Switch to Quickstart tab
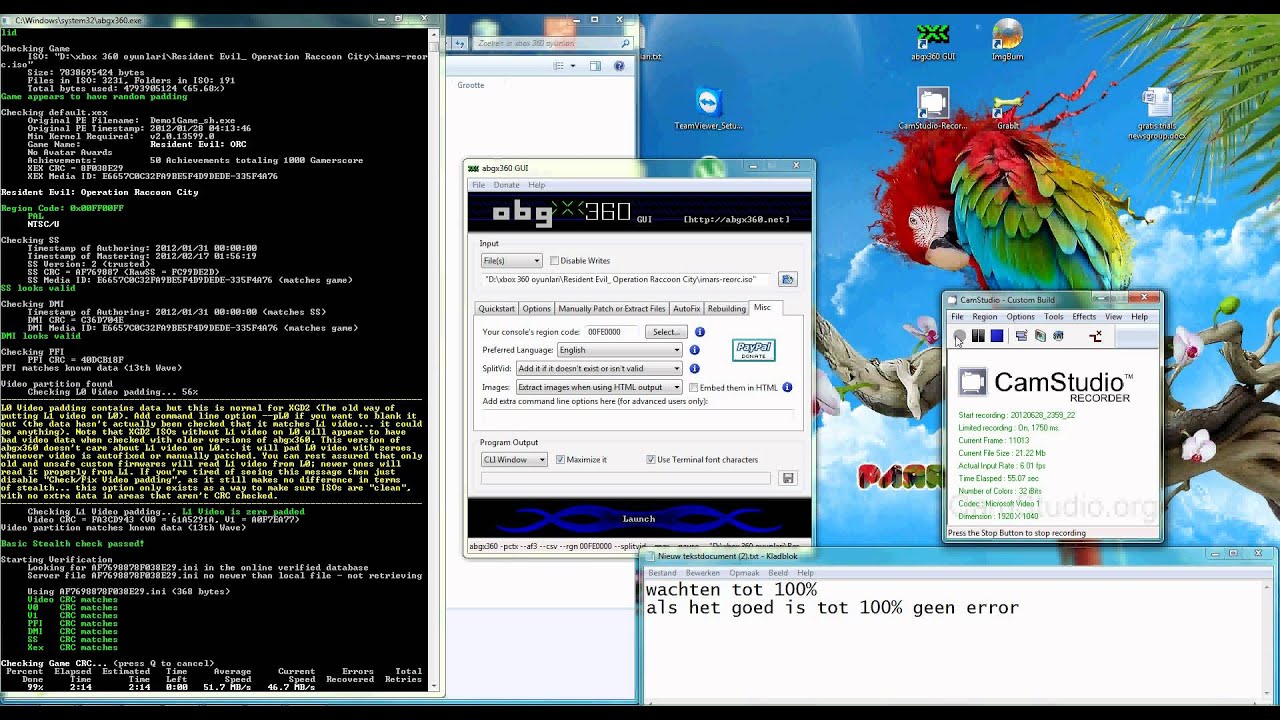Screen dimensions: 1280x720 pyautogui.click(x=496, y=309)
